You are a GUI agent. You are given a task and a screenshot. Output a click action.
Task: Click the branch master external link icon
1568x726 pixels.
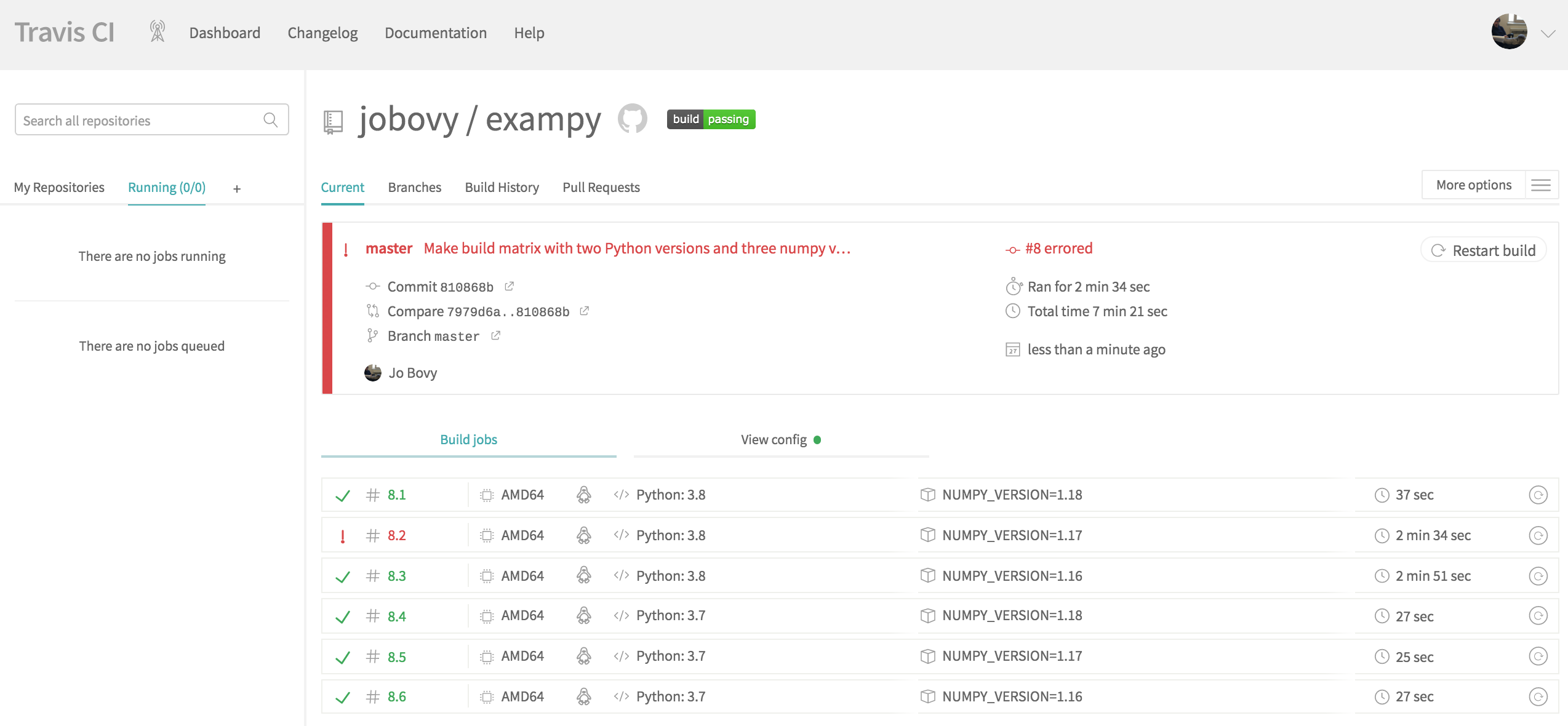pyautogui.click(x=497, y=335)
